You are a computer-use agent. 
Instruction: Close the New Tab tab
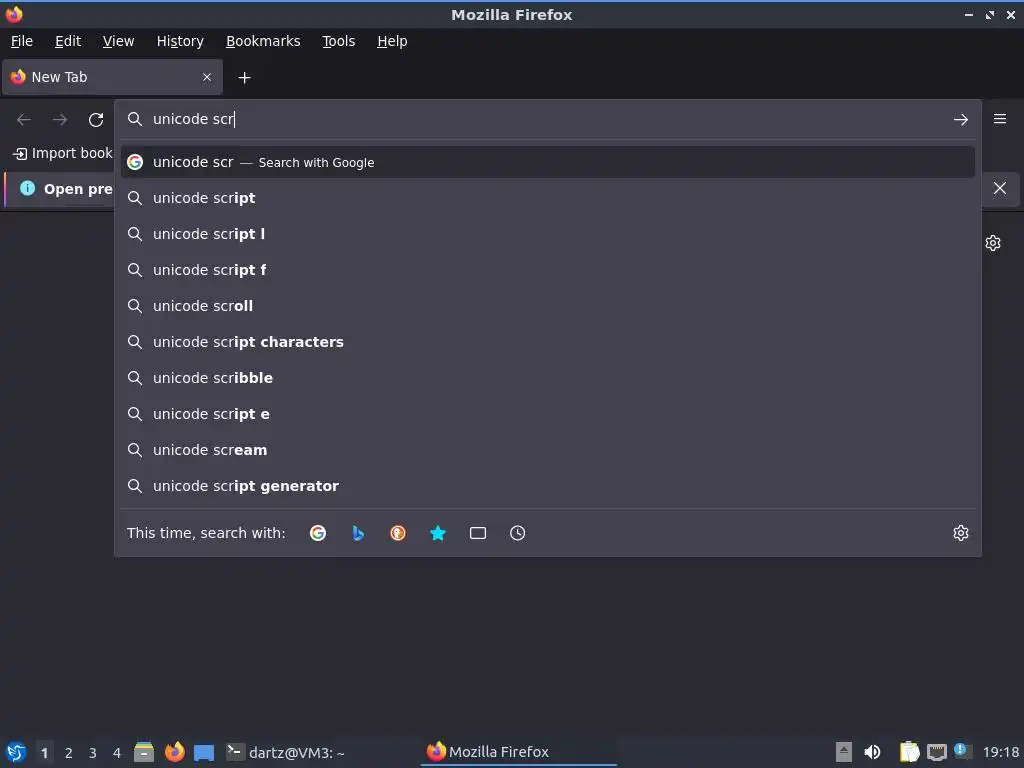pyautogui.click(x=207, y=77)
